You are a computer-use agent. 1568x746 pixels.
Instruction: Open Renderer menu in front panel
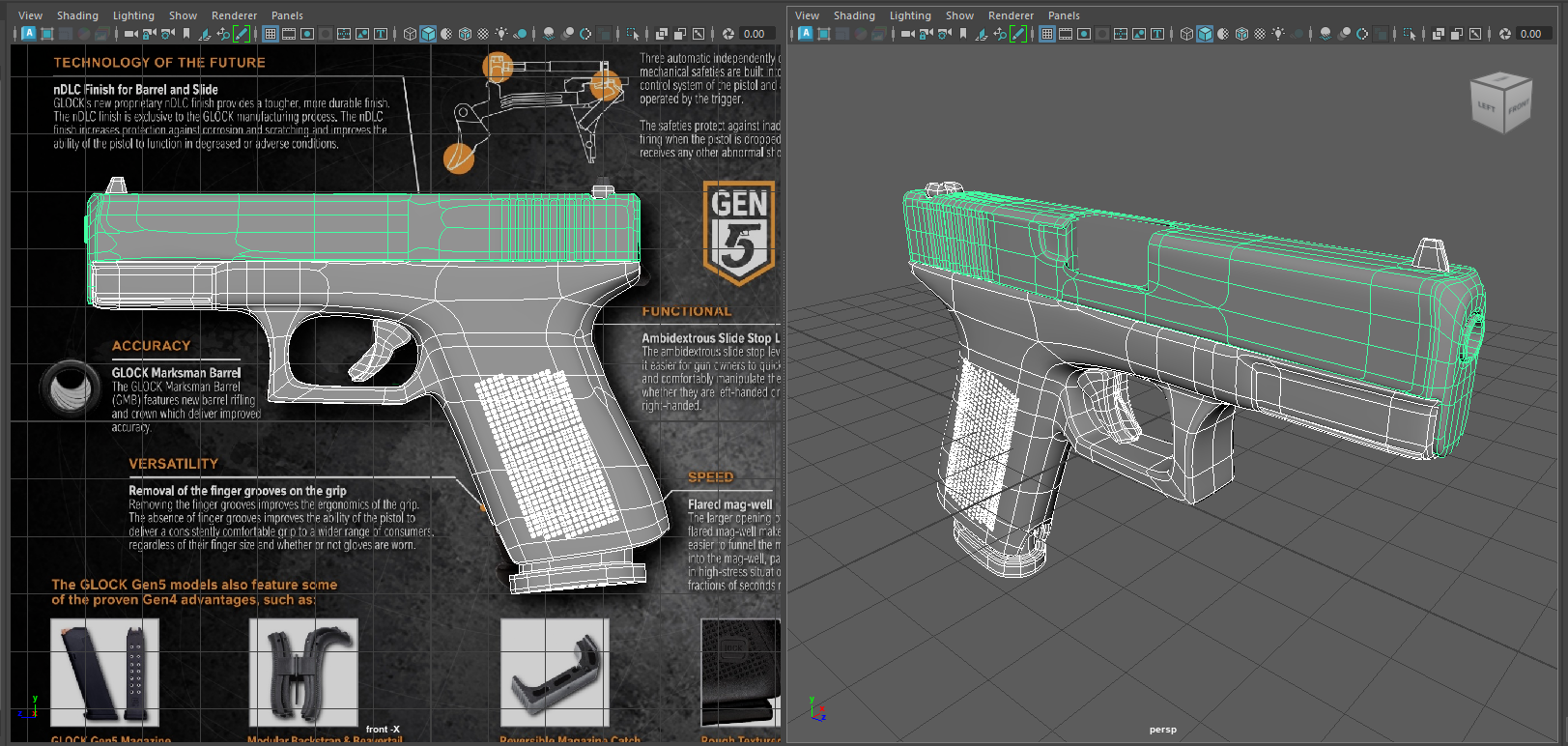(x=234, y=15)
